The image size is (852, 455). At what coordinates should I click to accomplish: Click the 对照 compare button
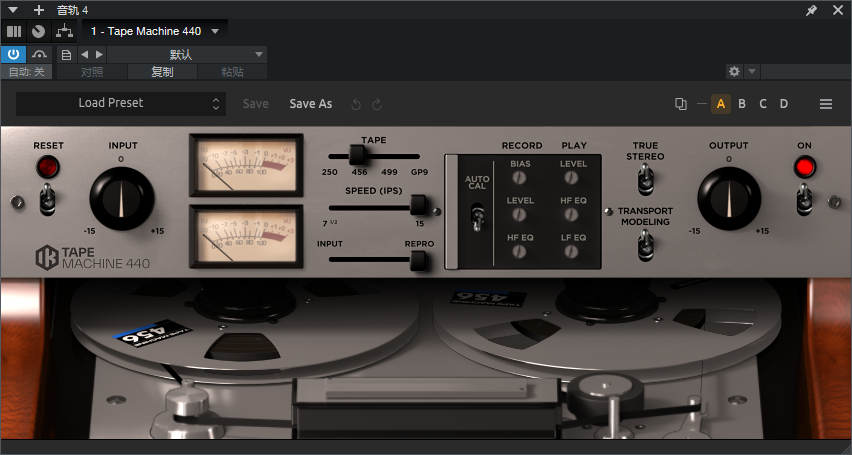coord(92,72)
